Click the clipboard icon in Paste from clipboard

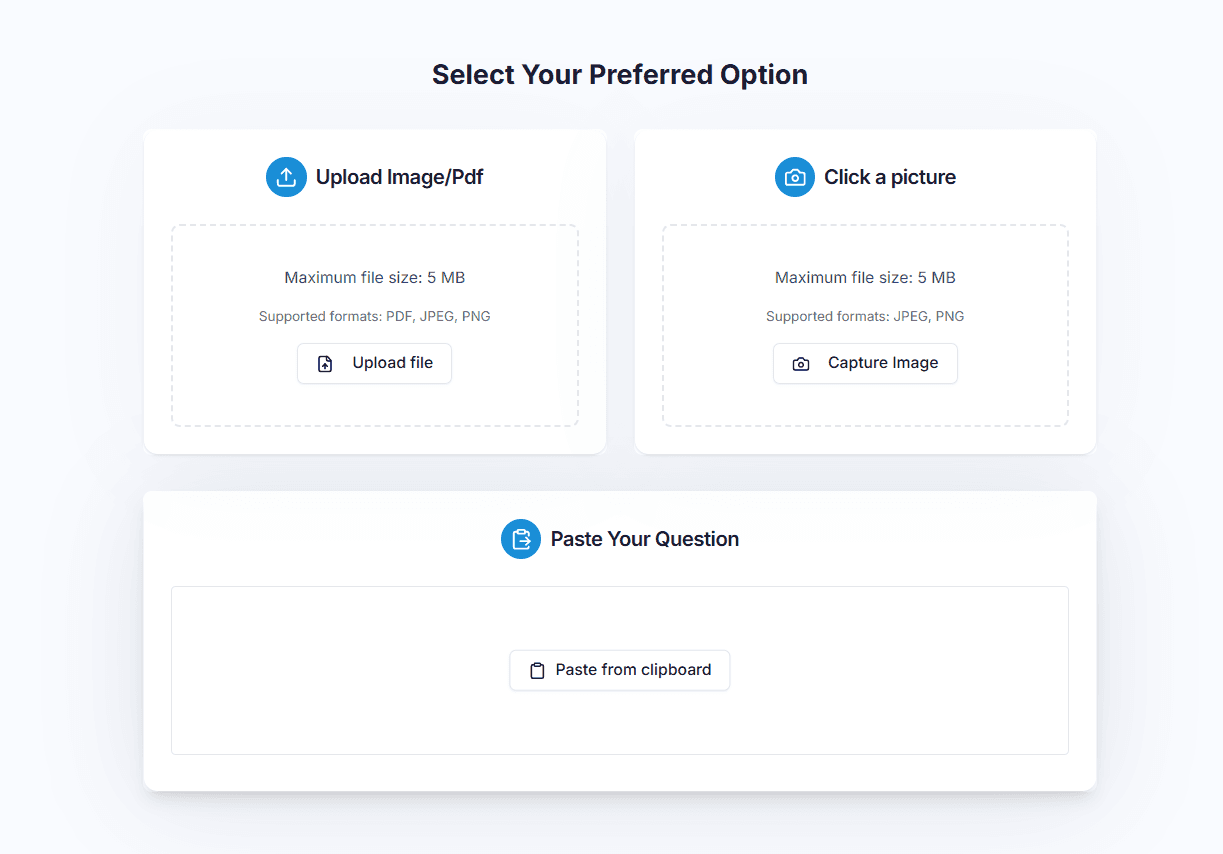537,671
